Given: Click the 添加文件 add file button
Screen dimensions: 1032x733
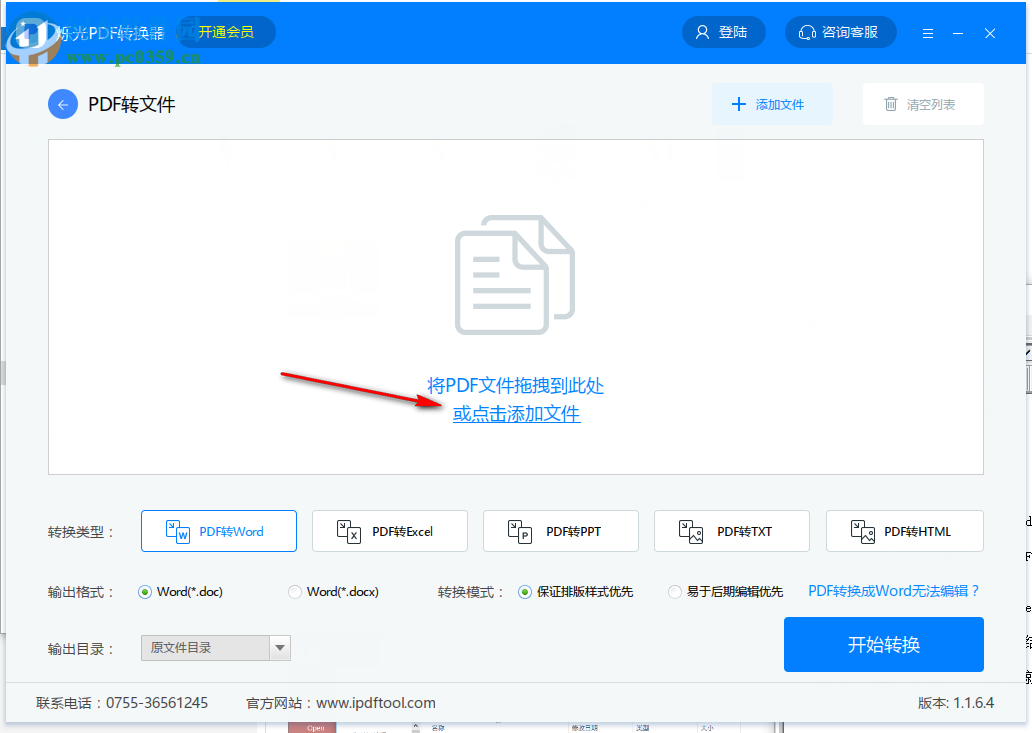Looking at the screenshot, I should 771,104.
